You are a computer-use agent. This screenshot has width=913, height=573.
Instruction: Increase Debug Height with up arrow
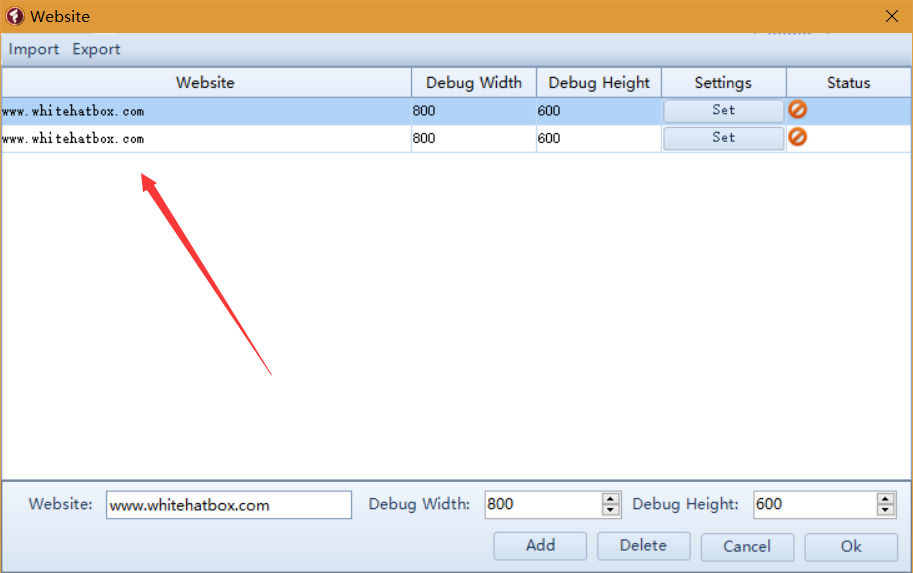[x=885, y=499]
